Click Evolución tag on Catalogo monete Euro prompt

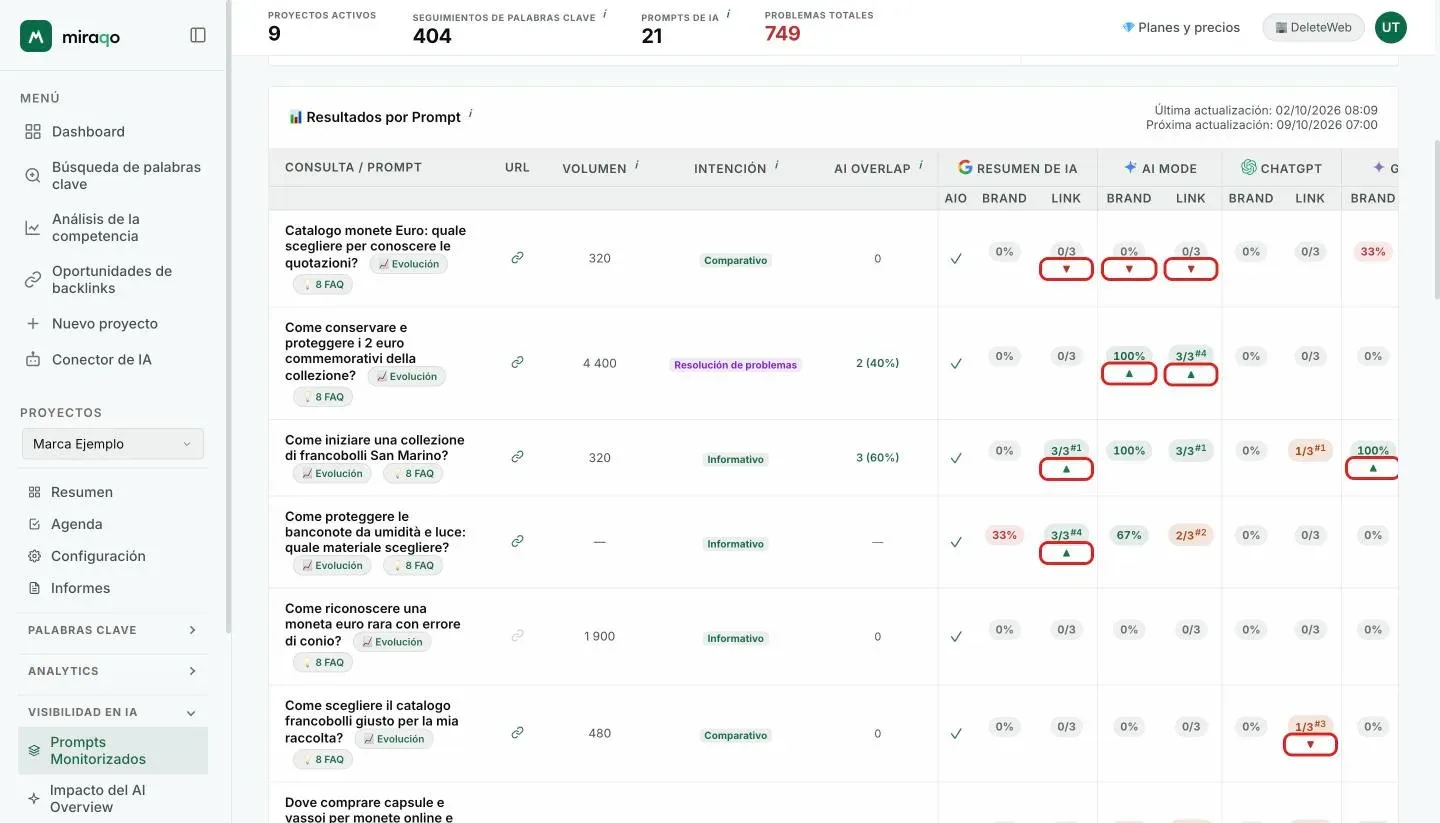(408, 264)
